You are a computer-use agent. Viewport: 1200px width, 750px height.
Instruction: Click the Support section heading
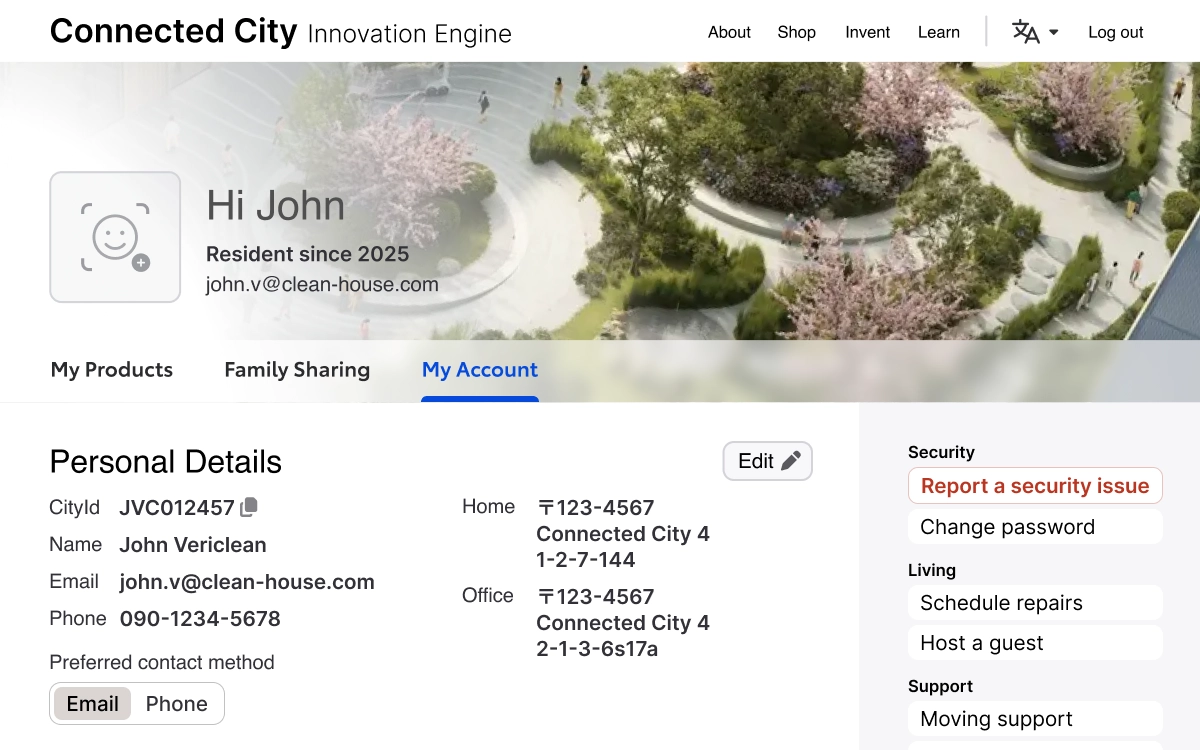940,686
